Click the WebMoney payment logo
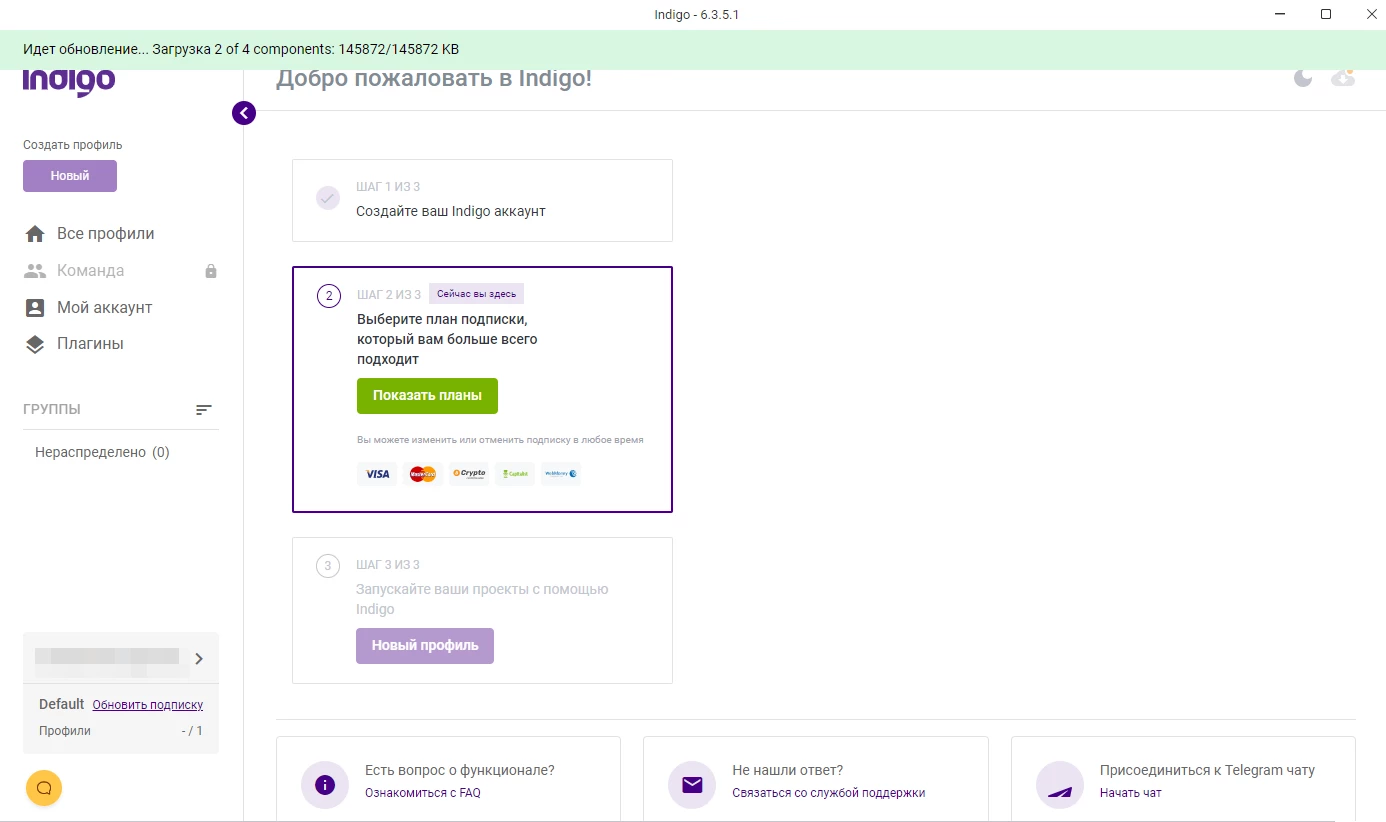The height and width of the screenshot is (822, 1386). [x=561, y=474]
